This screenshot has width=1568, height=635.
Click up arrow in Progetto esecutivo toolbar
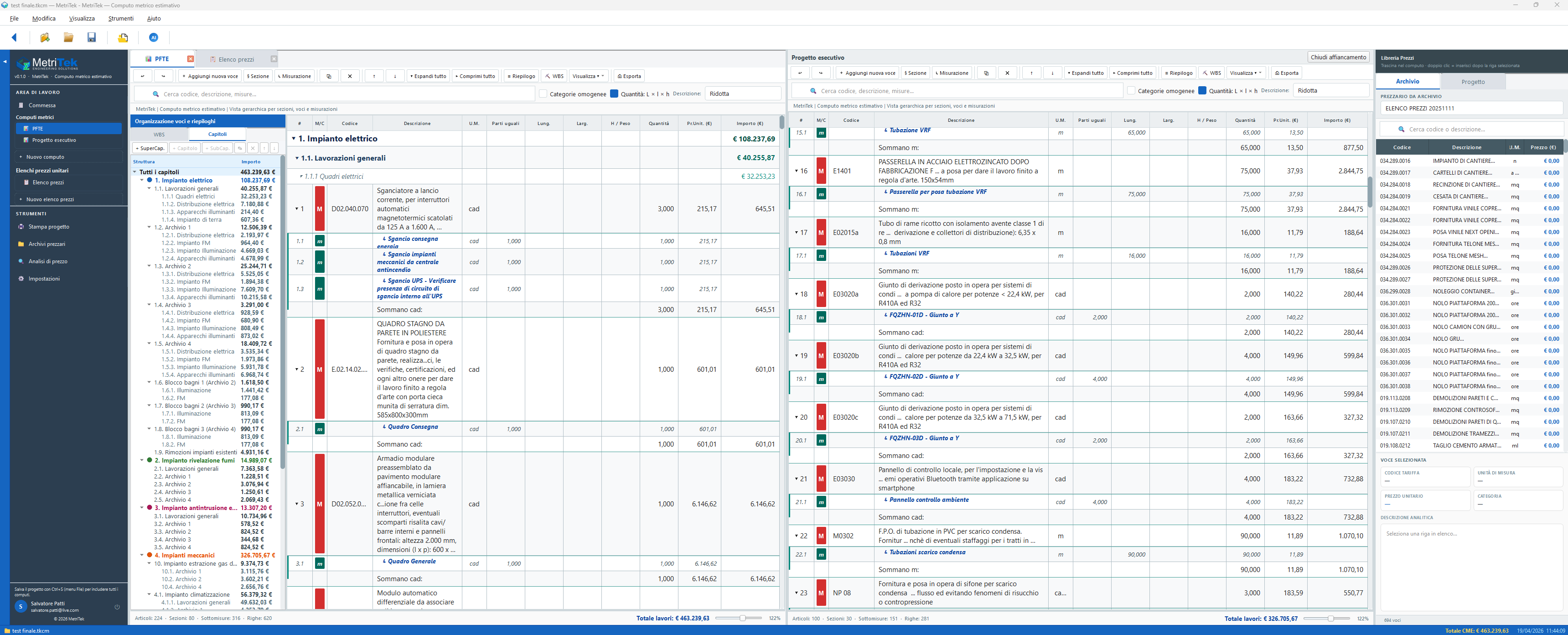pos(1031,73)
